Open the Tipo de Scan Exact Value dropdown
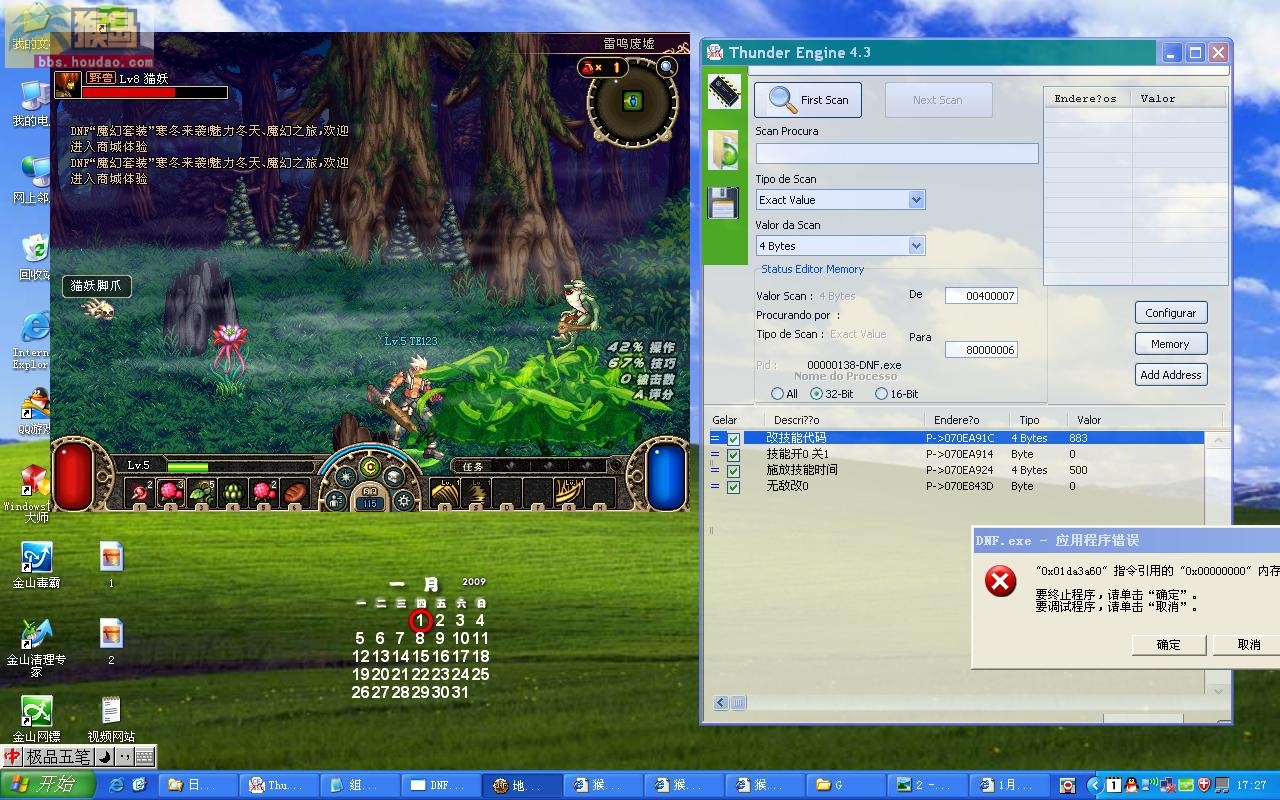This screenshot has width=1280, height=800. tap(916, 200)
